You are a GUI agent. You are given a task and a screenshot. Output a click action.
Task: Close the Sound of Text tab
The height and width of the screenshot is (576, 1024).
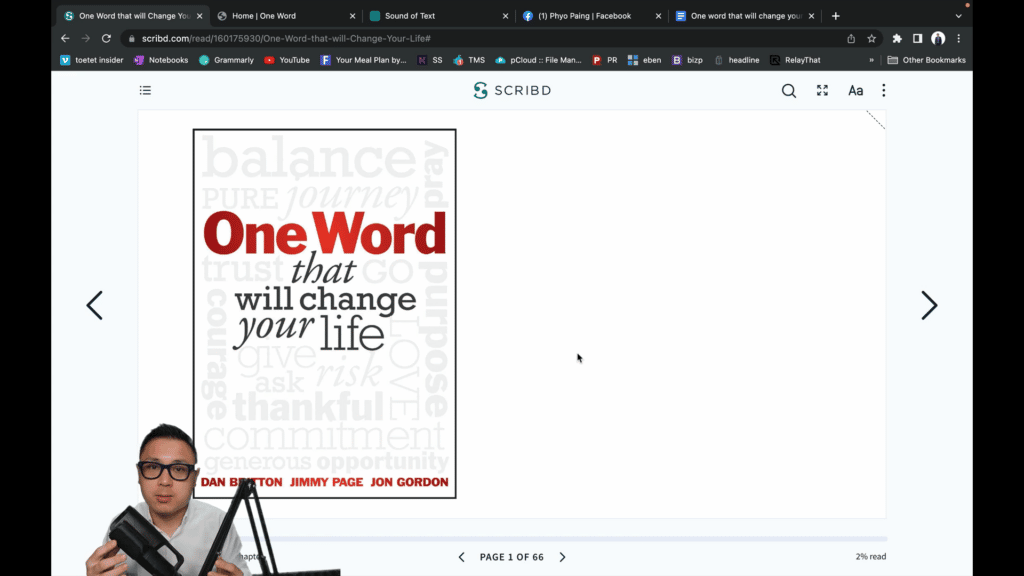click(x=505, y=16)
